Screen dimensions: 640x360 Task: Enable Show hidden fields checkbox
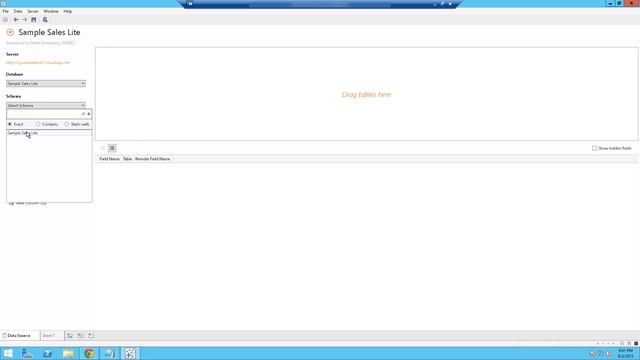pyautogui.click(x=594, y=148)
